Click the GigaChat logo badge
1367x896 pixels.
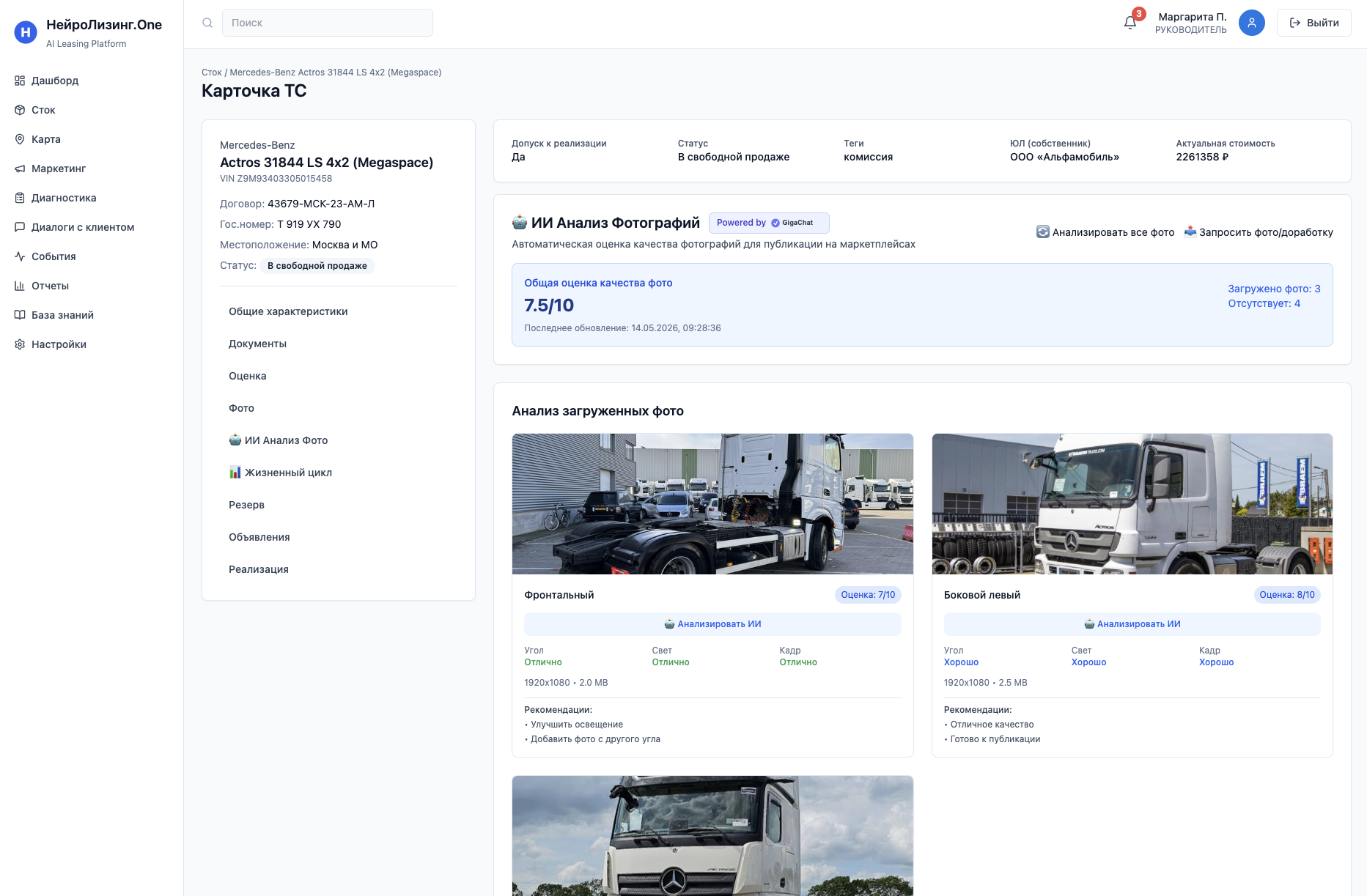pos(792,223)
